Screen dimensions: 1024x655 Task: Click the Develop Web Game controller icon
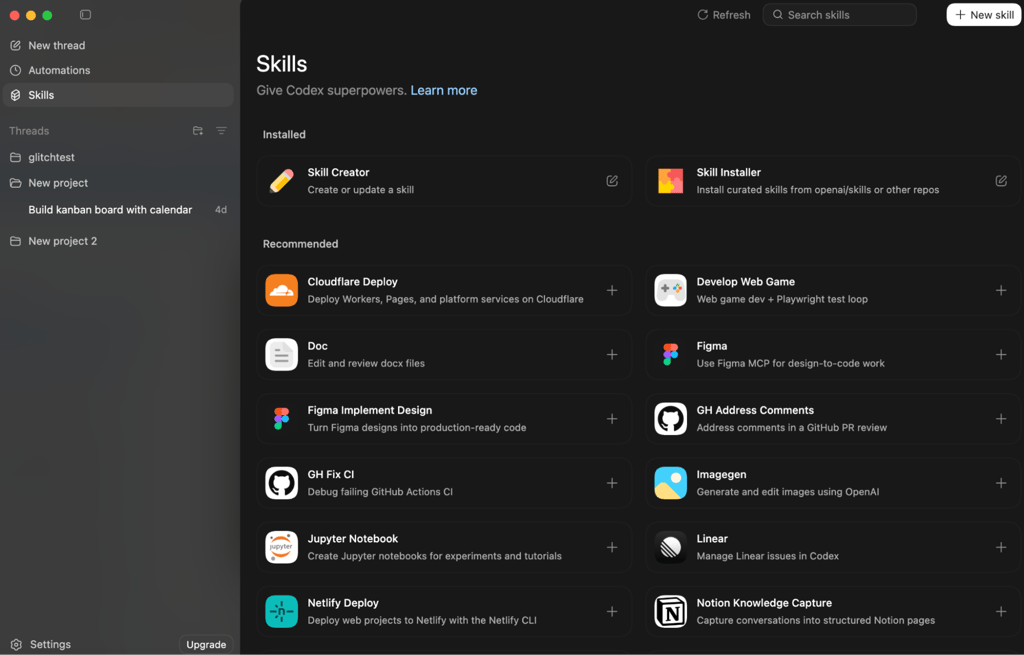(671, 290)
